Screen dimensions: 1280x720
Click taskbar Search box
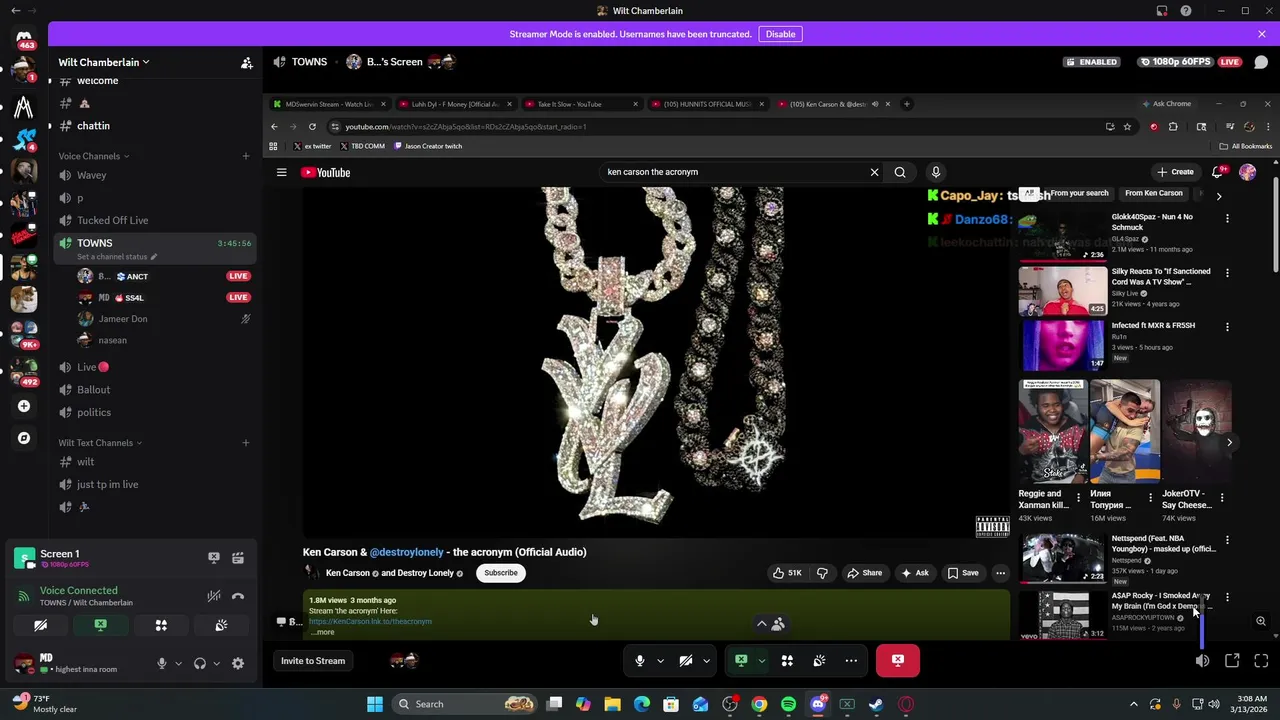[x=465, y=704]
